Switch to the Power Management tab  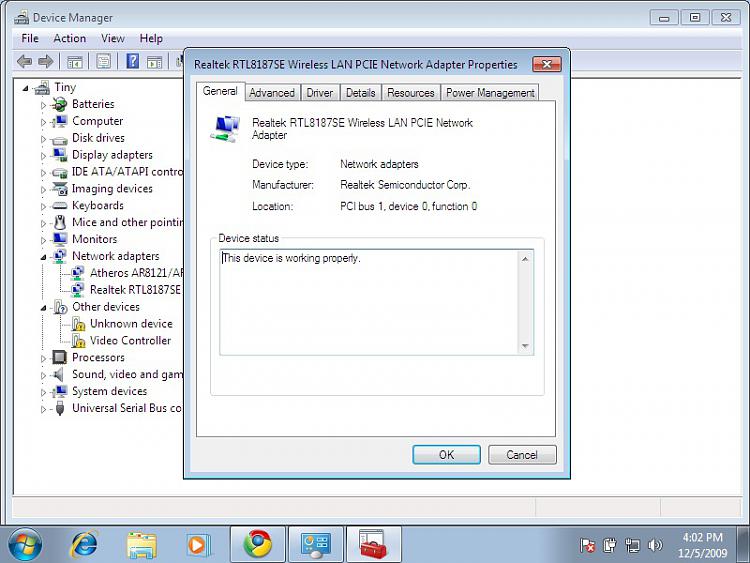(490, 93)
